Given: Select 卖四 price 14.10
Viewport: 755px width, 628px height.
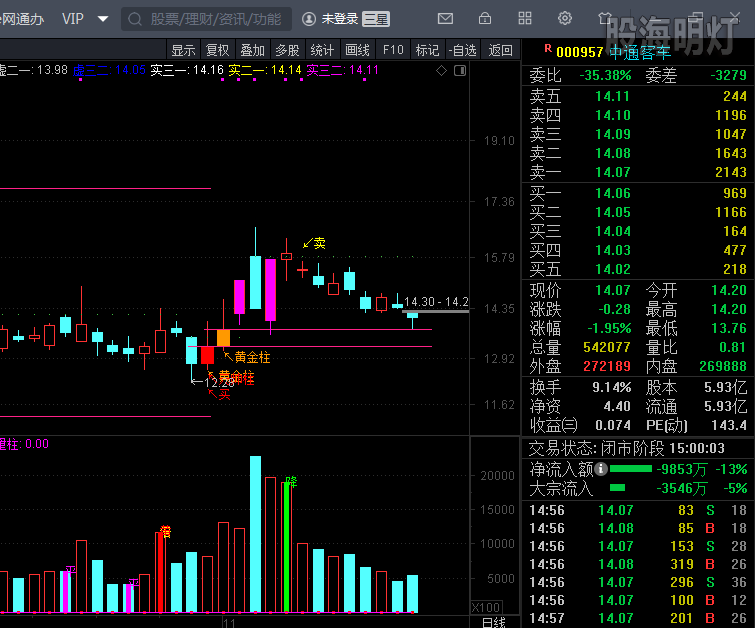Looking at the screenshot, I should 612,115.
